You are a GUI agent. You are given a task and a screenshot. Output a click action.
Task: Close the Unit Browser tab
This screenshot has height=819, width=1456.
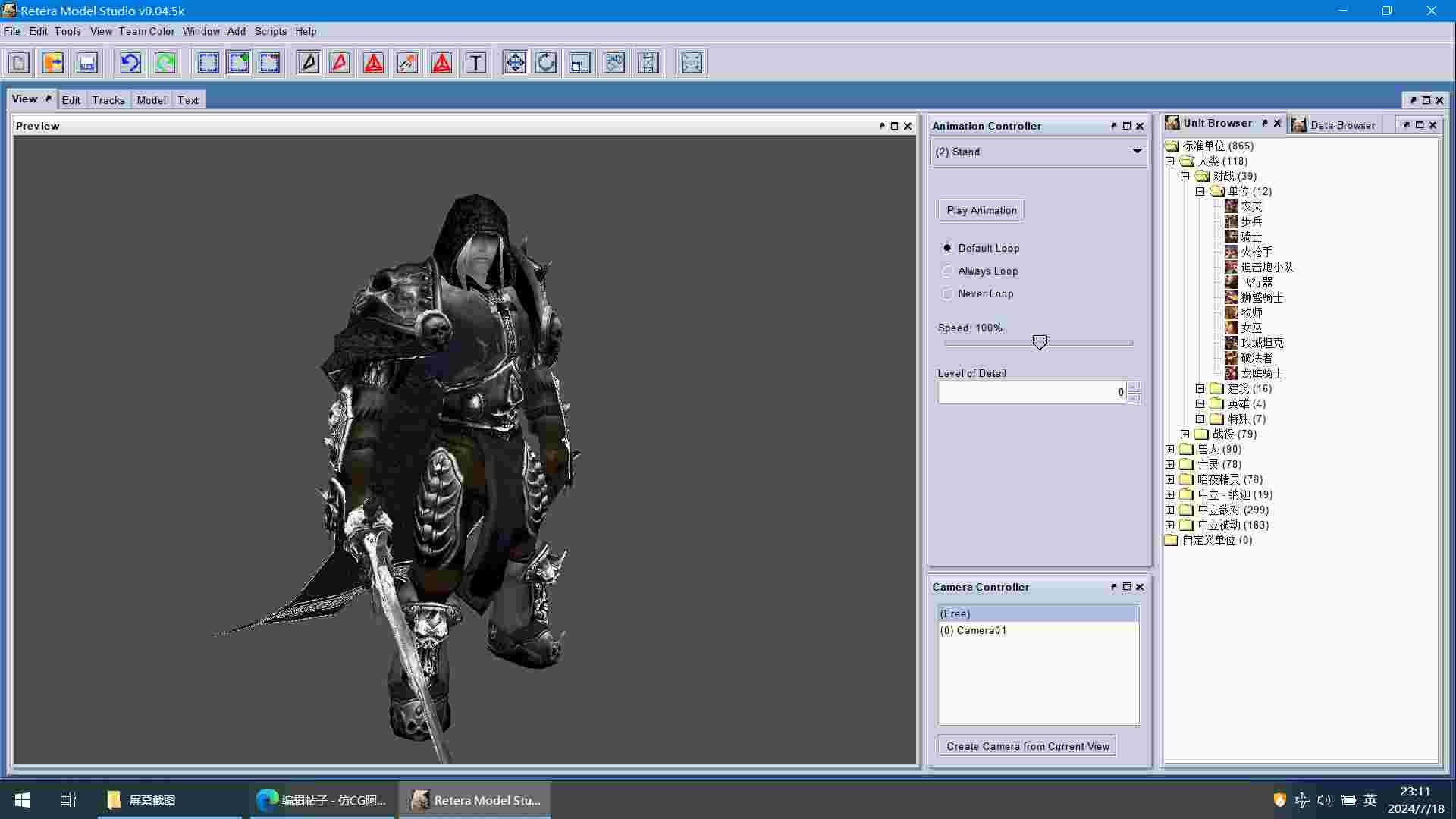tap(1277, 123)
